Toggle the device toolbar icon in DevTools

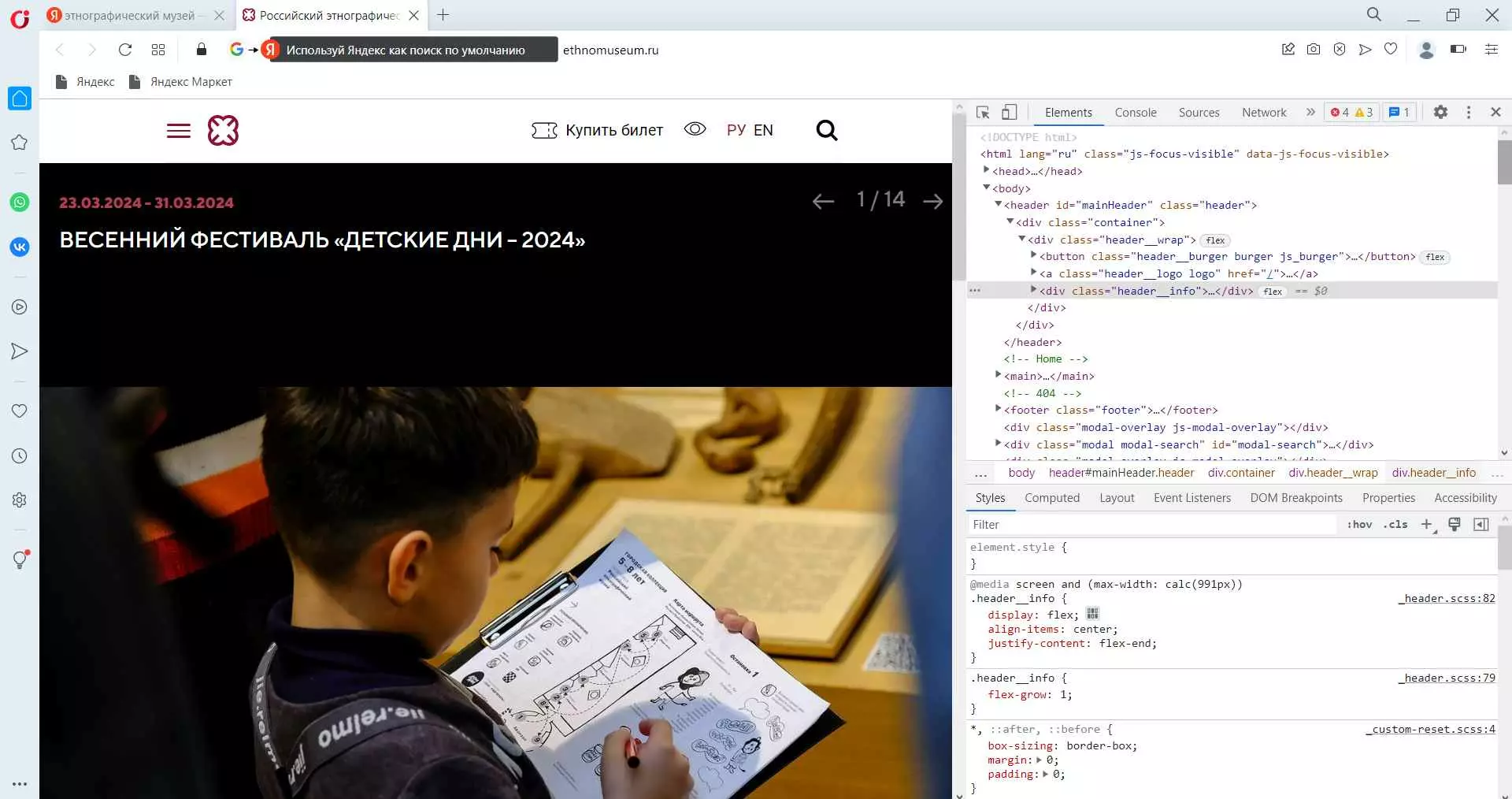coord(1009,113)
